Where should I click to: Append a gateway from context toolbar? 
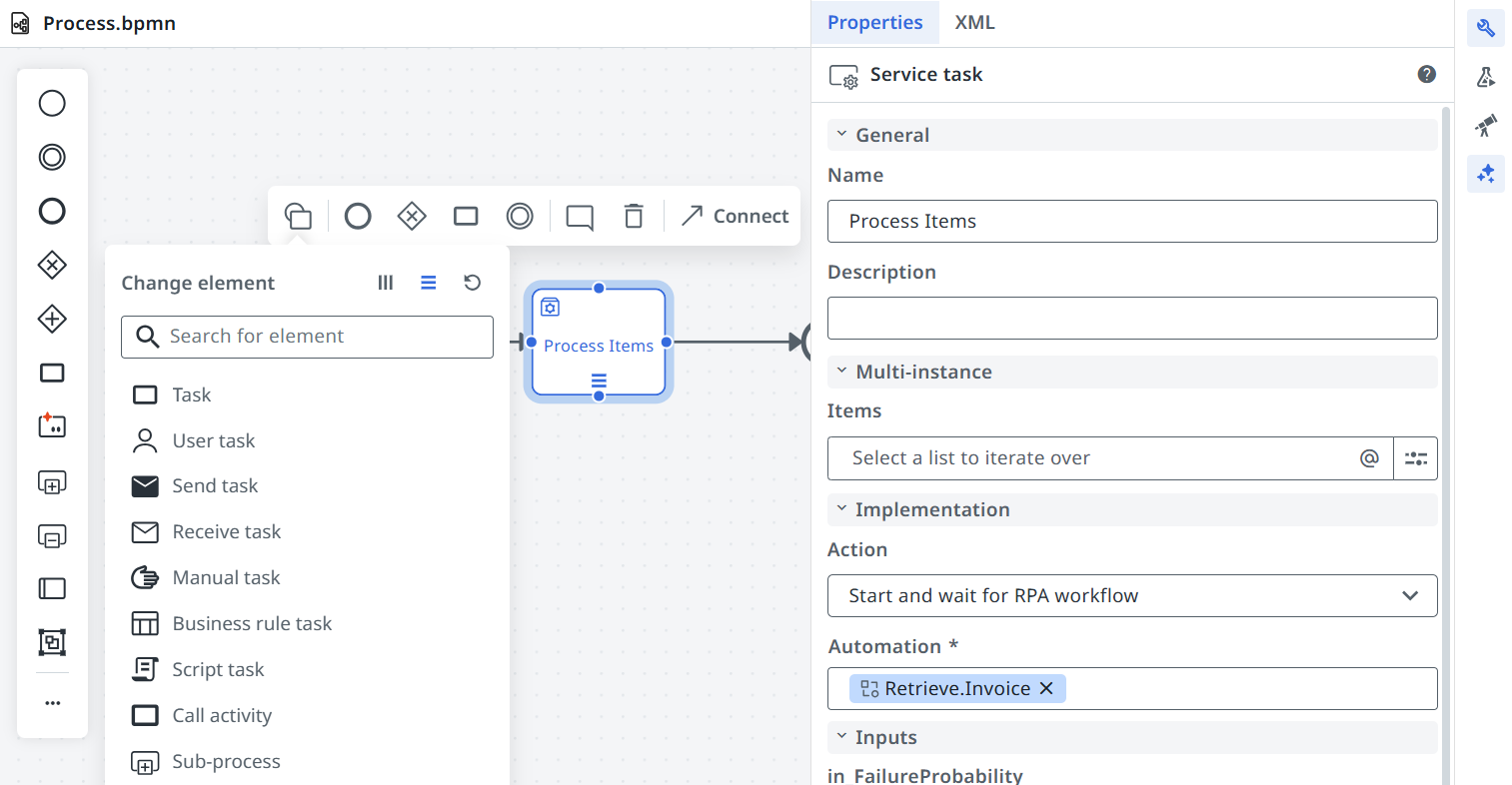[412, 216]
